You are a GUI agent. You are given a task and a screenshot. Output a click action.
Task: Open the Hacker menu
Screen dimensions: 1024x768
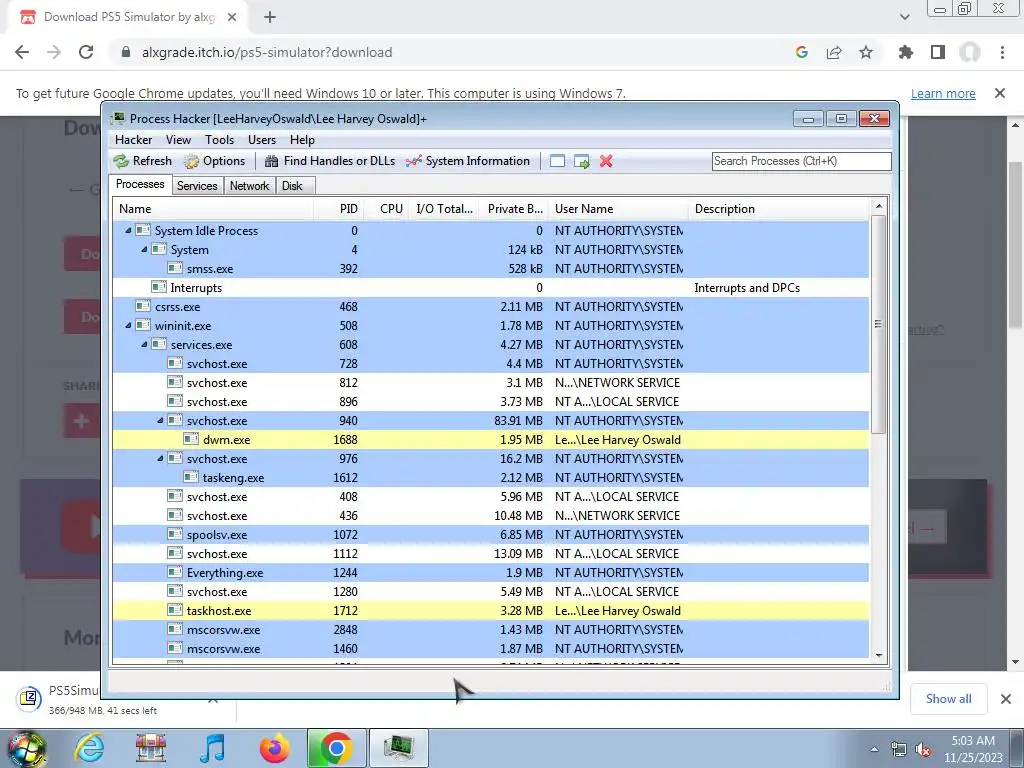133,140
